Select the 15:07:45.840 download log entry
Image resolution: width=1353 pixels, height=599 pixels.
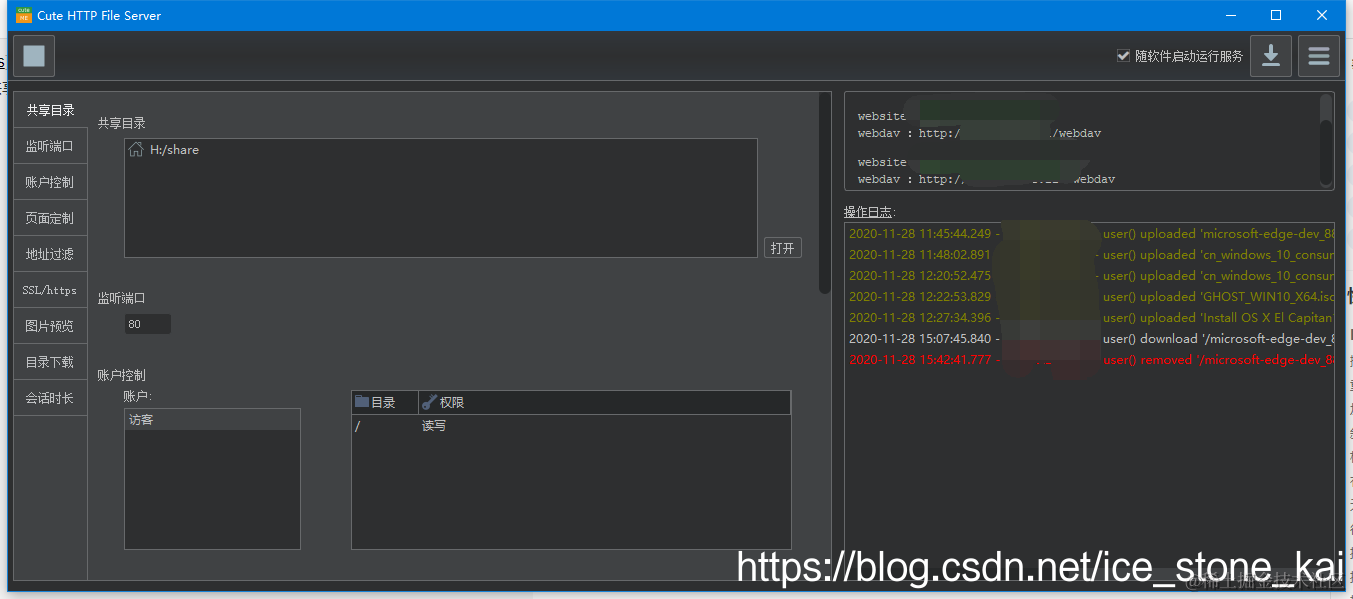coord(1090,339)
